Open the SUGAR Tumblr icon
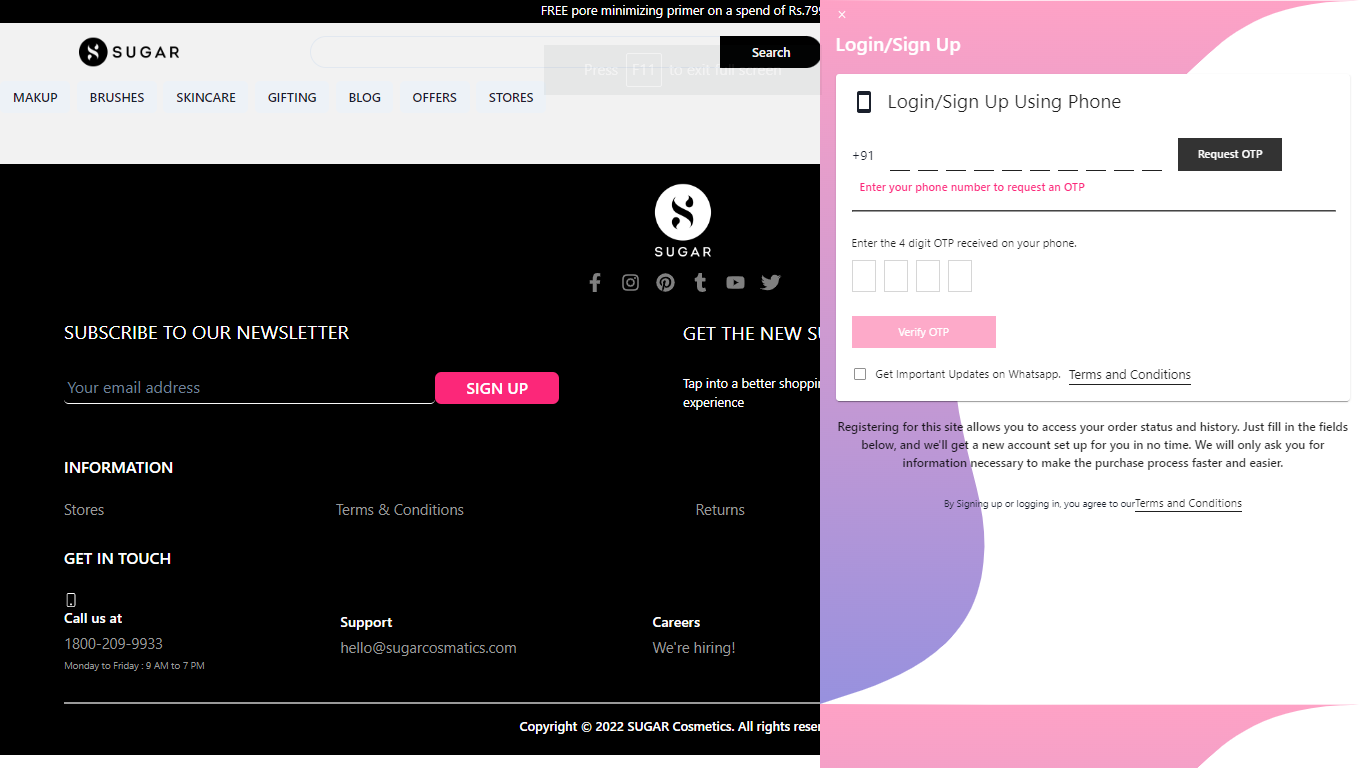Viewport: 1366px width, 768px height. (x=700, y=283)
